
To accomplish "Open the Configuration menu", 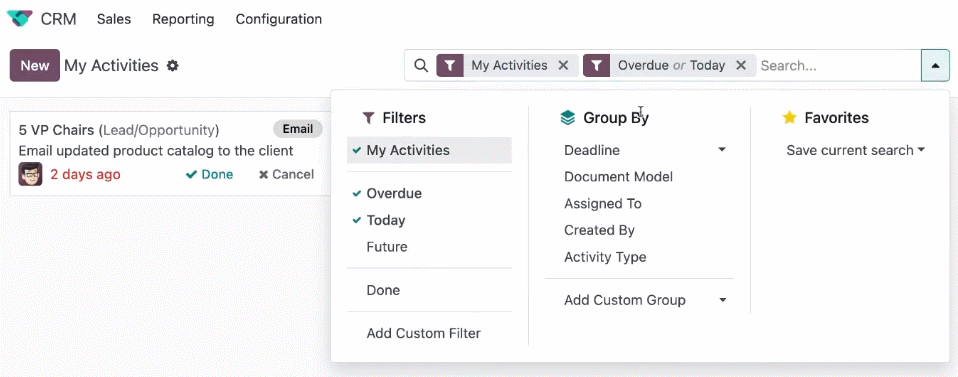I will tap(279, 19).
